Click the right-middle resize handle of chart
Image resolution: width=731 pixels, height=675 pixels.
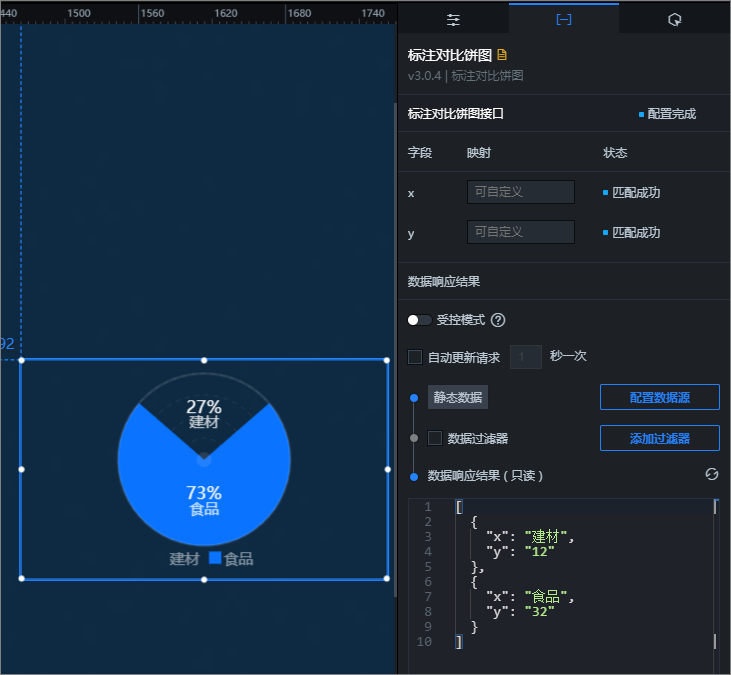point(387,469)
